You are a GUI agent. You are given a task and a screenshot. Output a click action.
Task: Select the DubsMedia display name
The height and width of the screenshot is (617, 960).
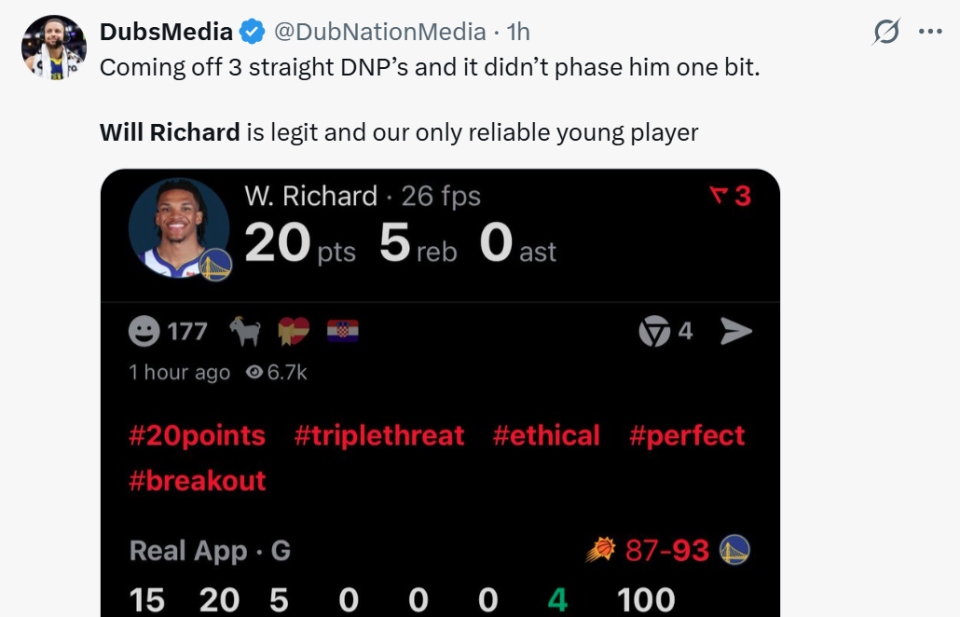(x=166, y=32)
